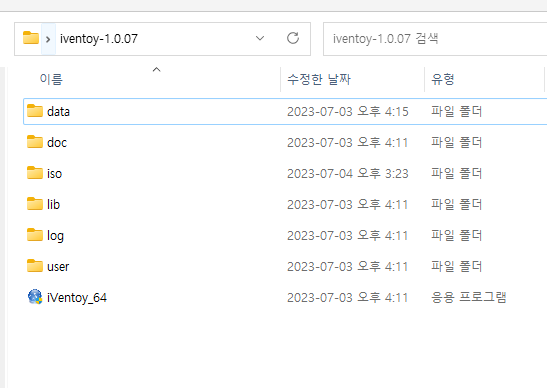Click the iso folder icon
Viewport: 547px width, 388px height.
coord(35,173)
